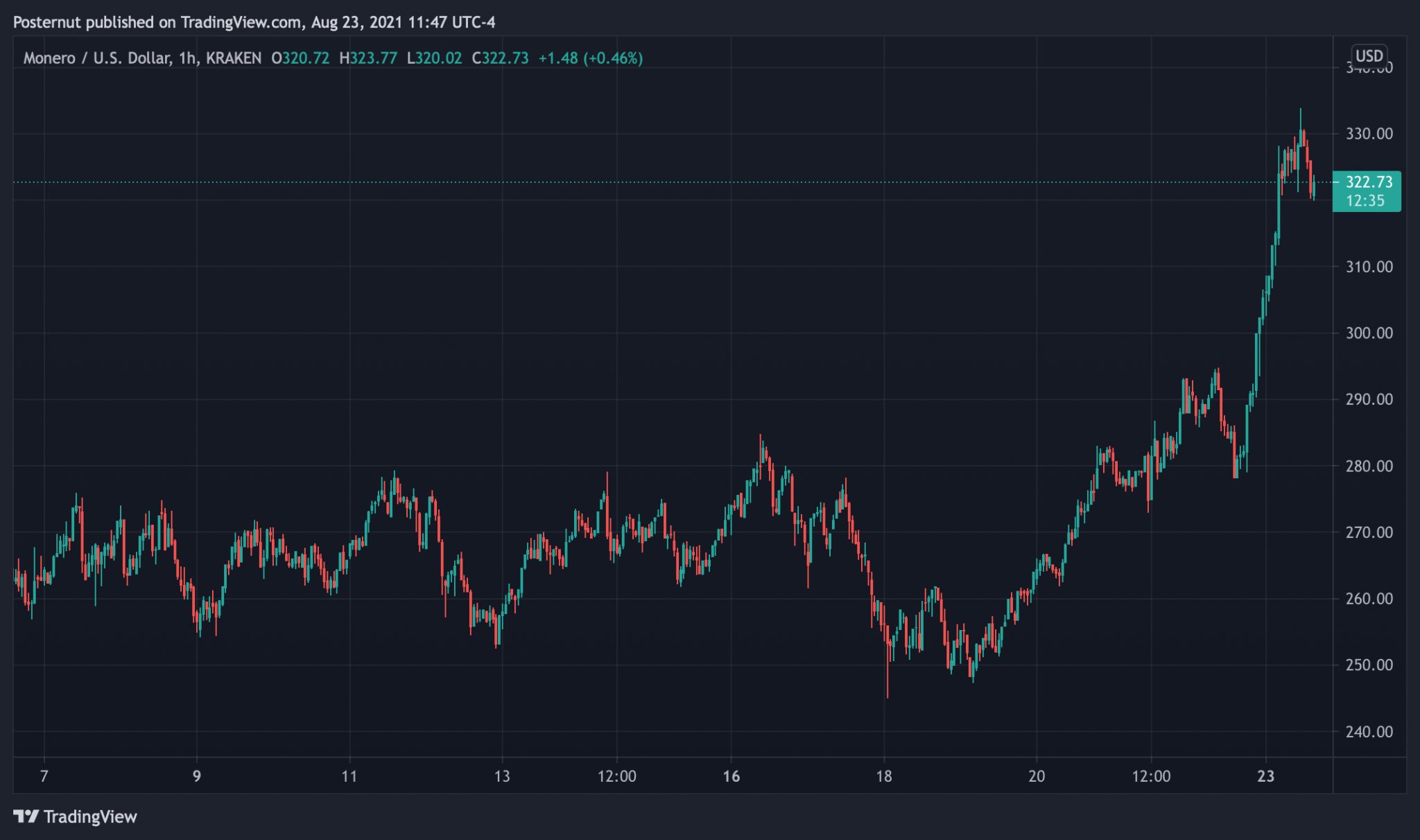
Task: Click the Posternut published on TradingView.com header
Action: coord(254,22)
